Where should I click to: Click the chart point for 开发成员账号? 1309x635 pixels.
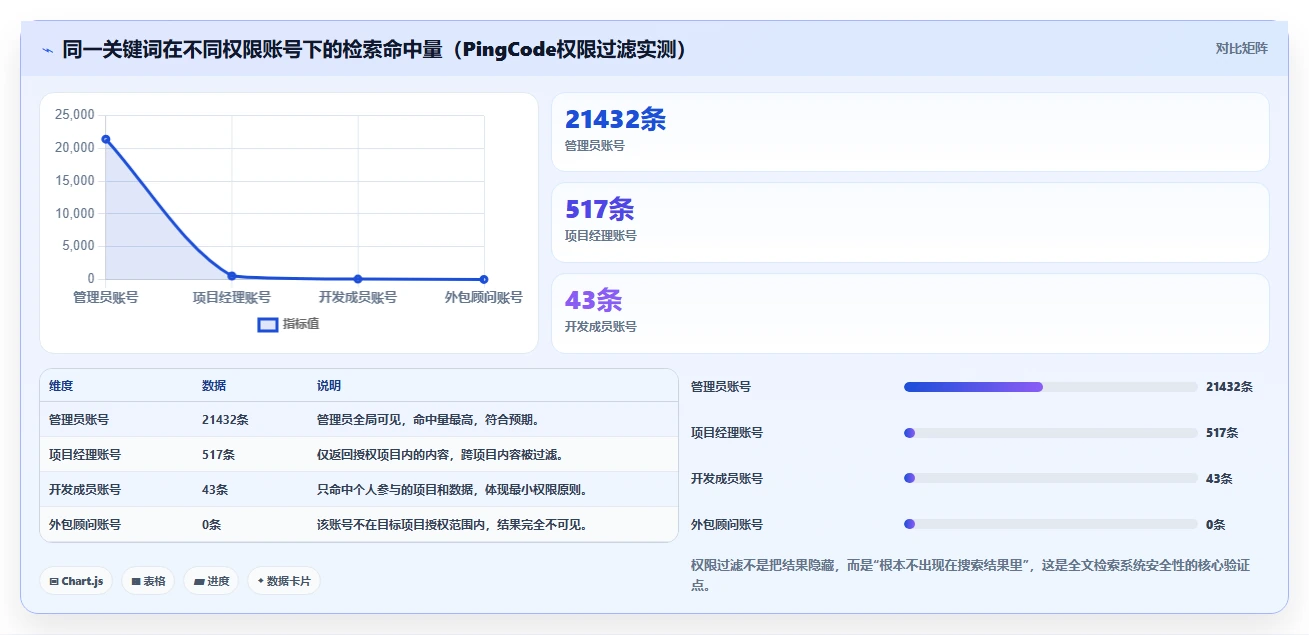(x=358, y=279)
